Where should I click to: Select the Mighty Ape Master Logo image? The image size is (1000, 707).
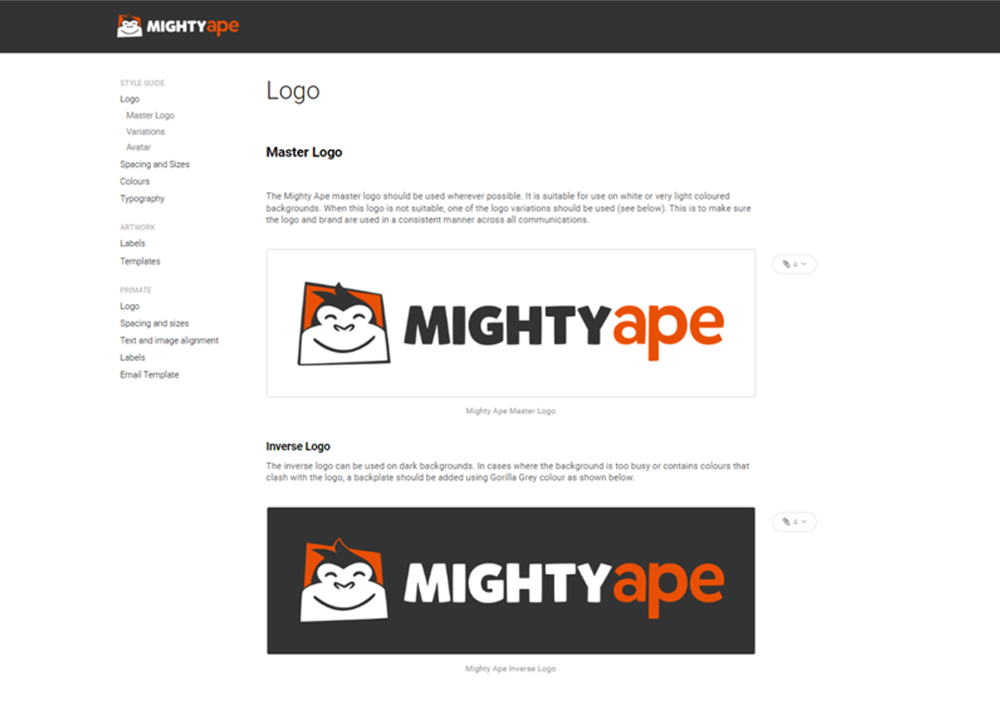[x=511, y=323]
